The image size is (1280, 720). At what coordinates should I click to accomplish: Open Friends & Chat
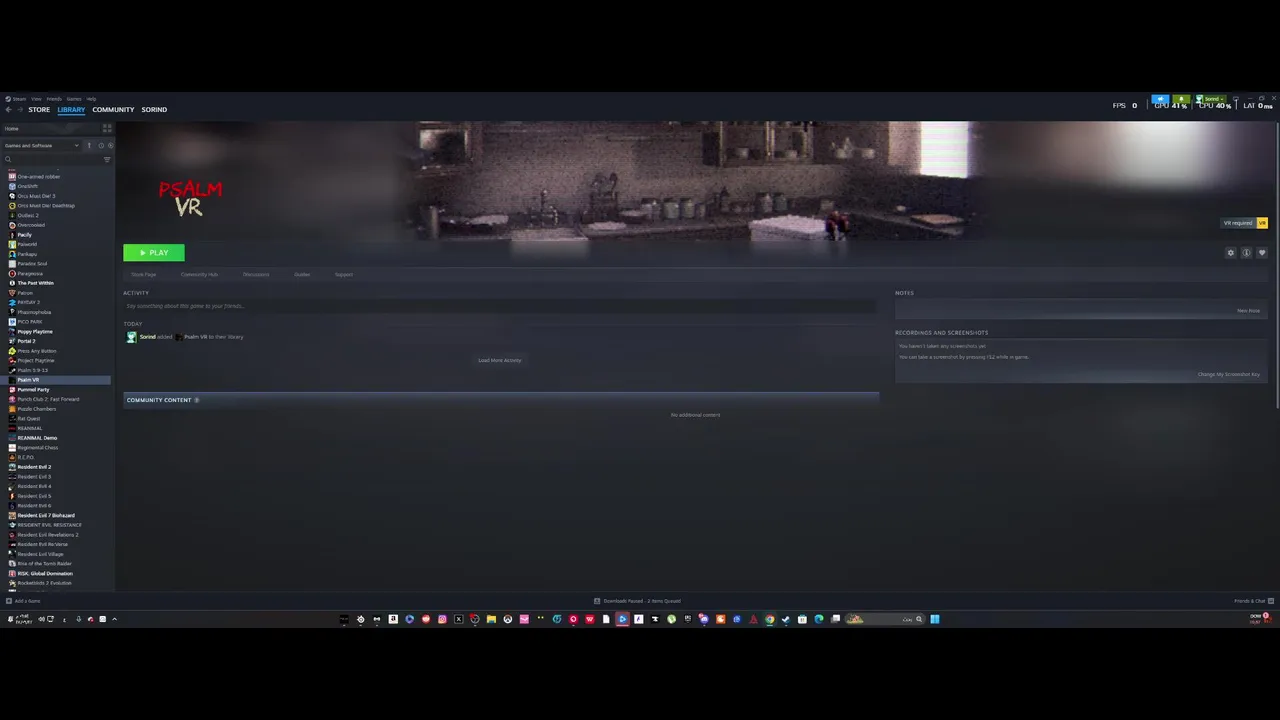point(1252,601)
